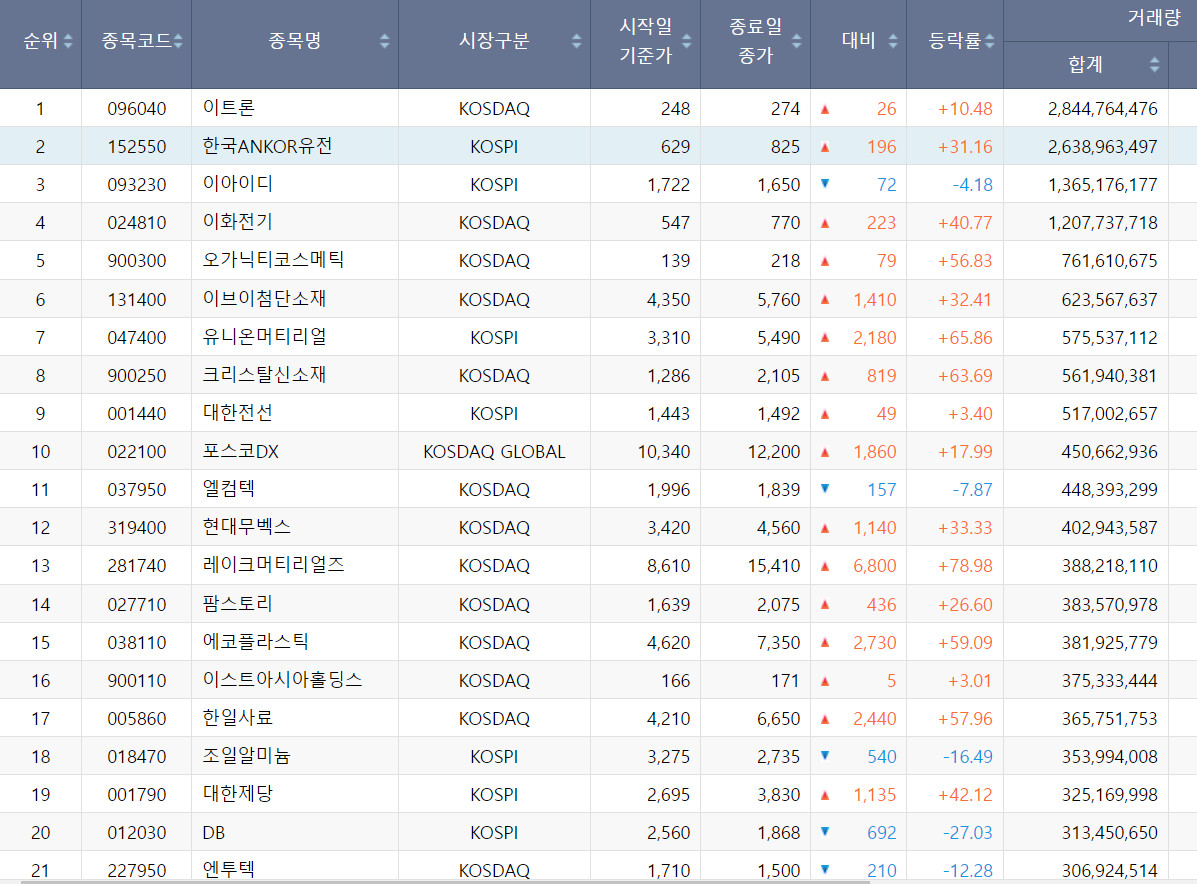Select the 한국ANKOR유전 stock name
The height and width of the screenshot is (884, 1197).
tap(266, 146)
